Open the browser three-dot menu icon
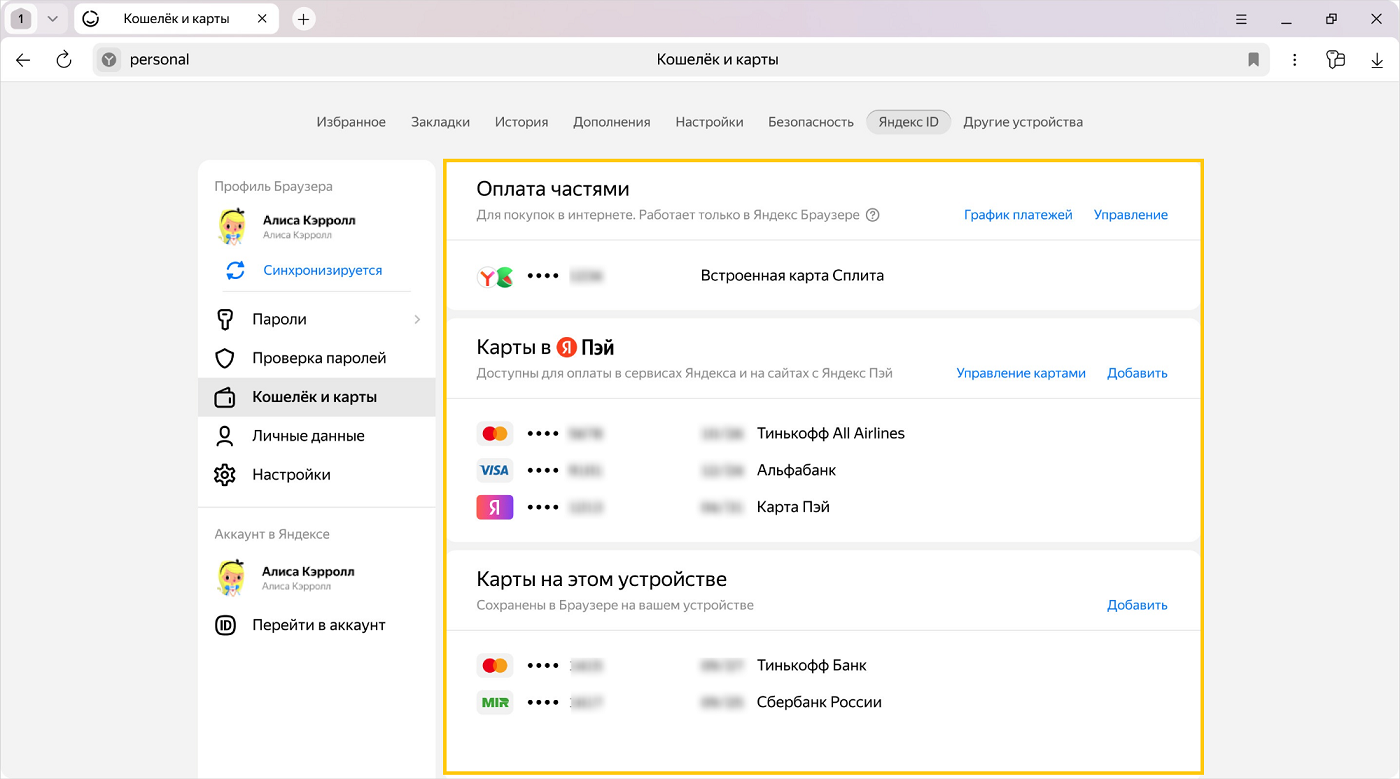Screen dimensions: 1400x779 click(x=1295, y=60)
